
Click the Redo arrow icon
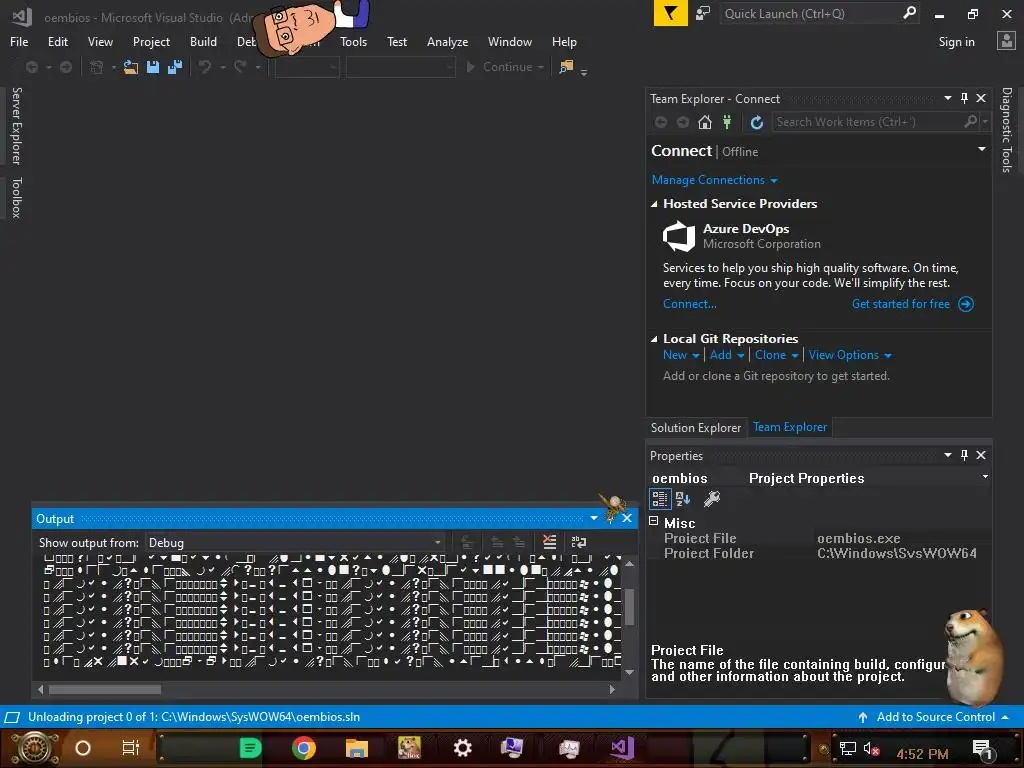240,67
